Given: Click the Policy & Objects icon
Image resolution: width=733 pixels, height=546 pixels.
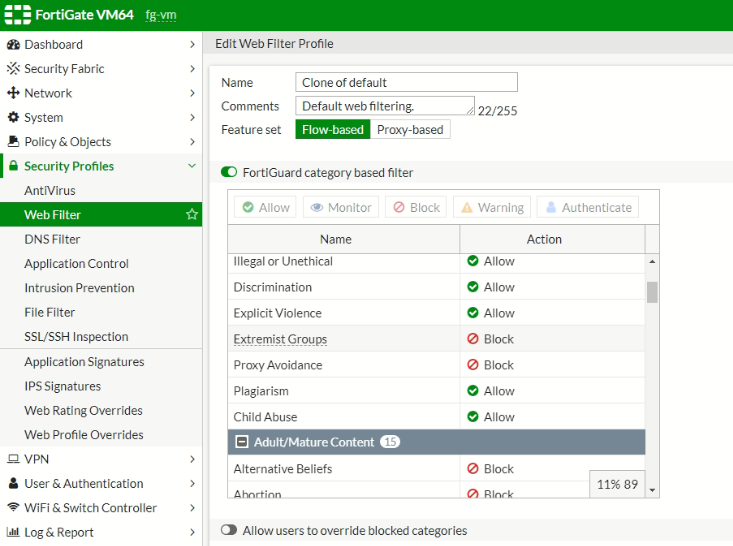Looking at the screenshot, I should click(13, 141).
